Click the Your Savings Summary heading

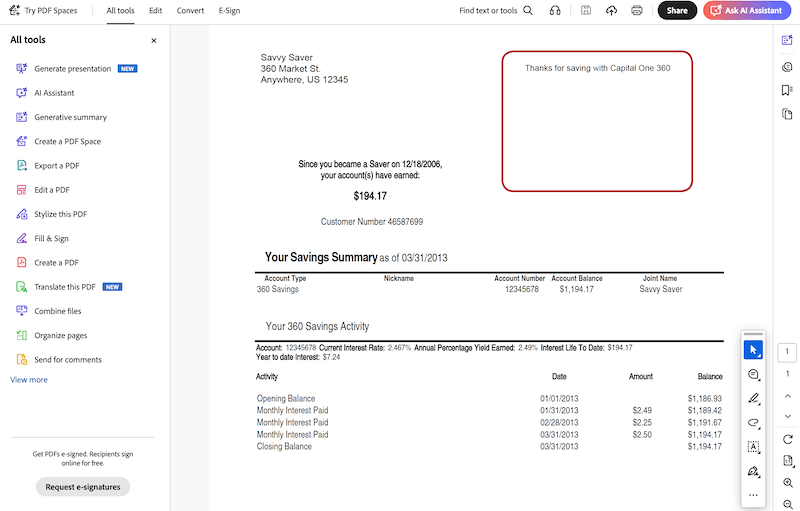(x=321, y=257)
